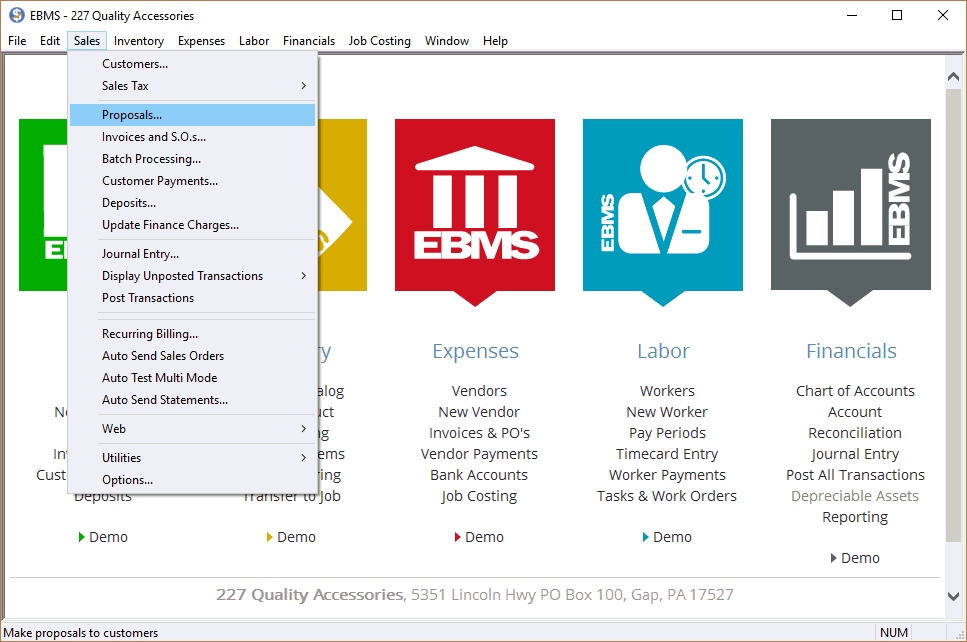Open the Edit menu

(x=50, y=41)
